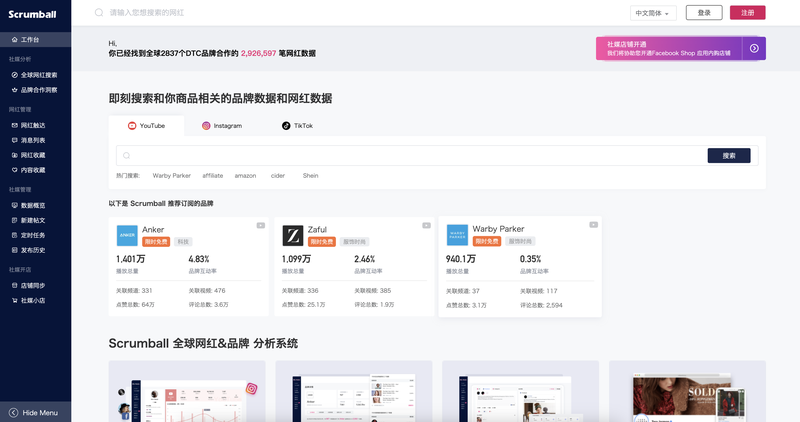Click the 社媒店铺开通 banner text
The height and width of the screenshot is (422, 800).
pyautogui.click(x=668, y=48)
